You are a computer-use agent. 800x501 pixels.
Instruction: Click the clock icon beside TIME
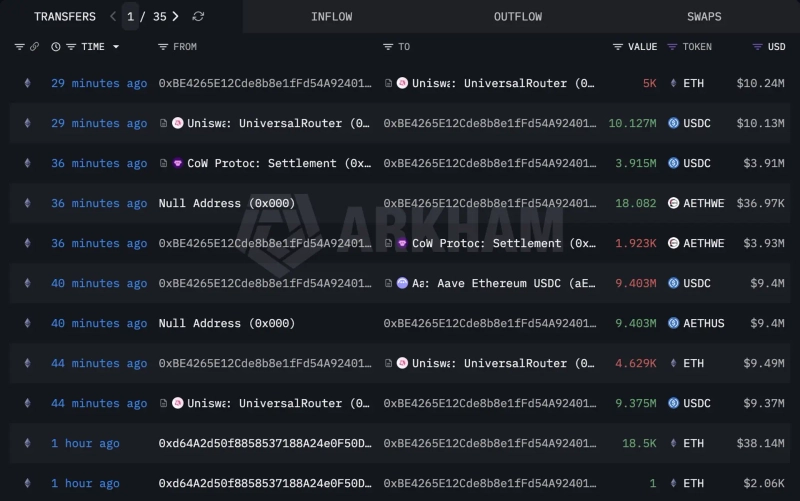click(56, 47)
